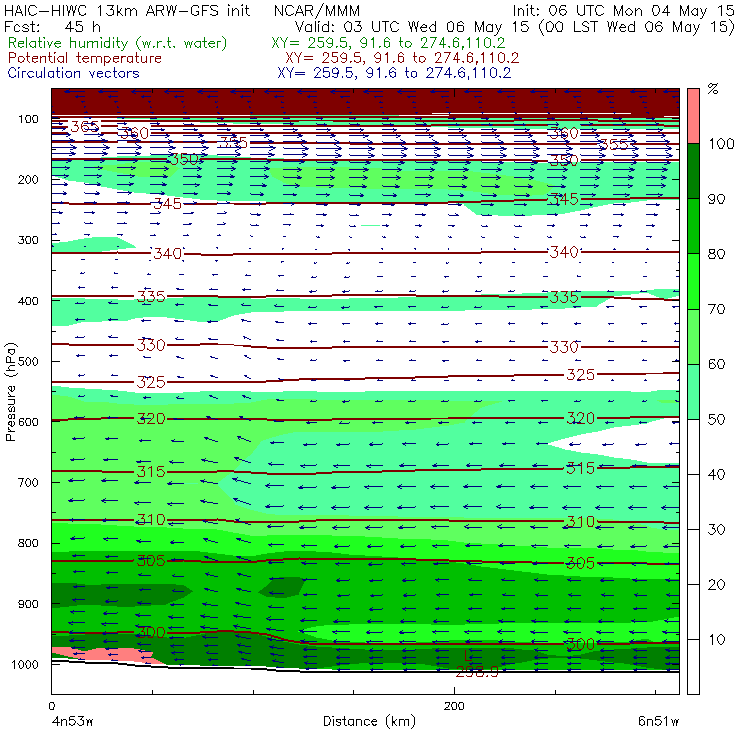Click the blue XY coordinates line
The image size is (740, 740).
pyautogui.click(x=394, y=73)
